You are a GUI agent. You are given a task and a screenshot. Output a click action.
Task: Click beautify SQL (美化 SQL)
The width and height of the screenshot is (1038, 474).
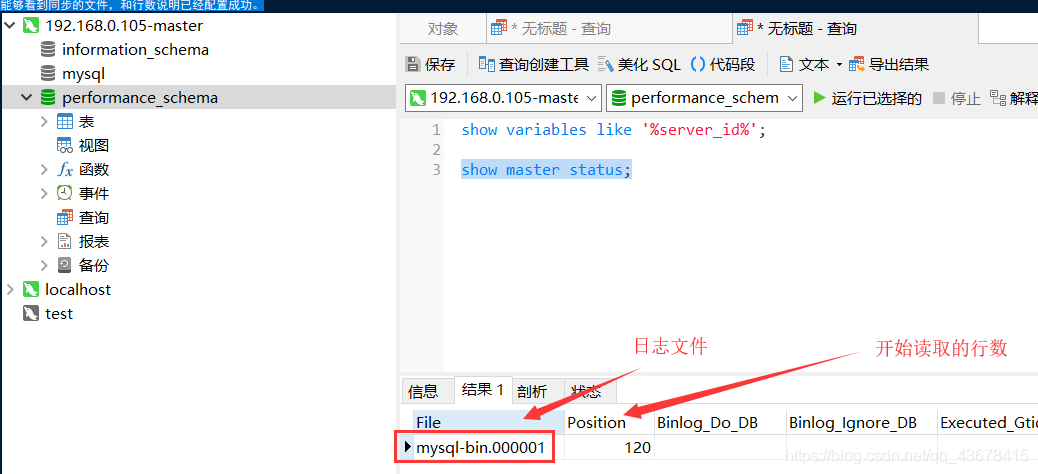coord(639,64)
